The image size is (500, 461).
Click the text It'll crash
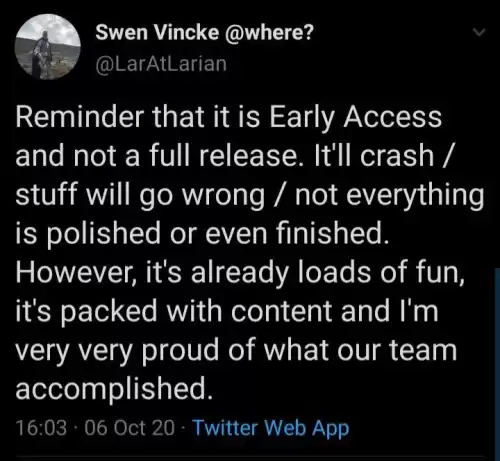[374, 156]
